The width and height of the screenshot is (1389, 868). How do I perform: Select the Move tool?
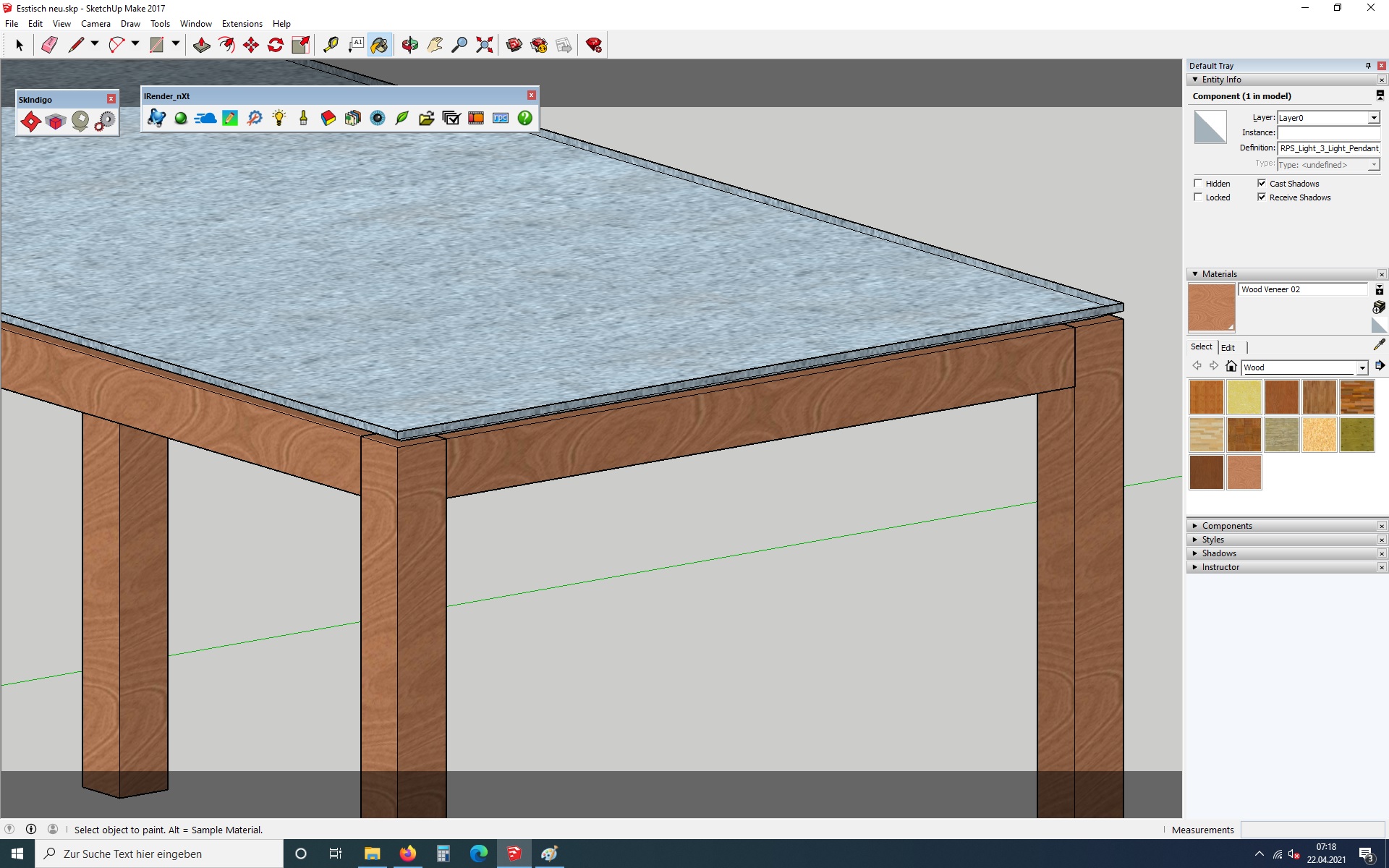(x=251, y=45)
